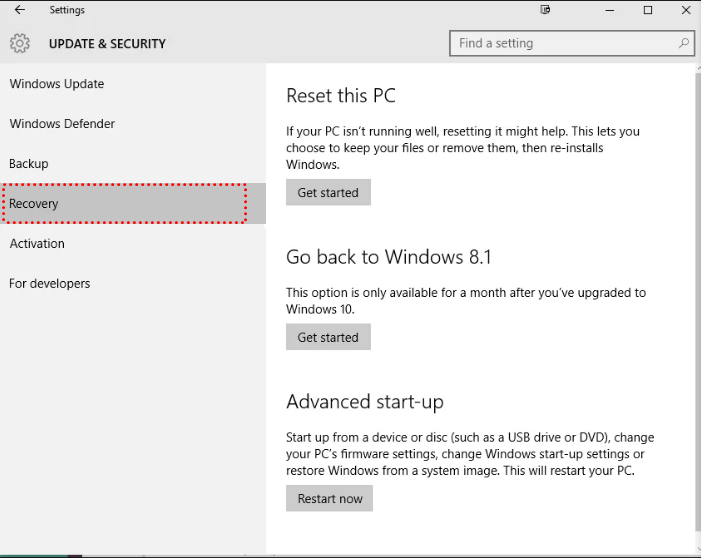The height and width of the screenshot is (560, 701).
Task: Maximize the Settings window
Action: pos(648,10)
